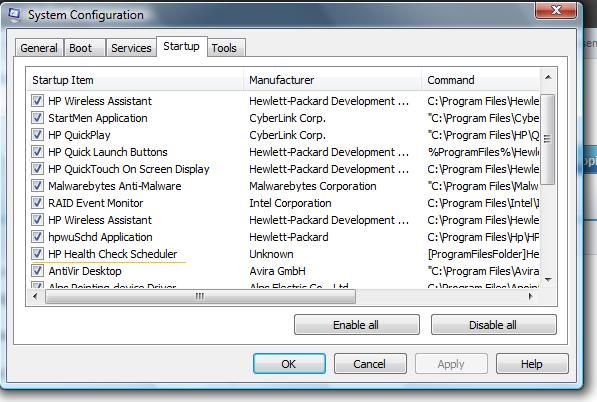Screen dimensions: 597x402
Task: Click the vertical scrollbar thumb
Action: coord(548,139)
